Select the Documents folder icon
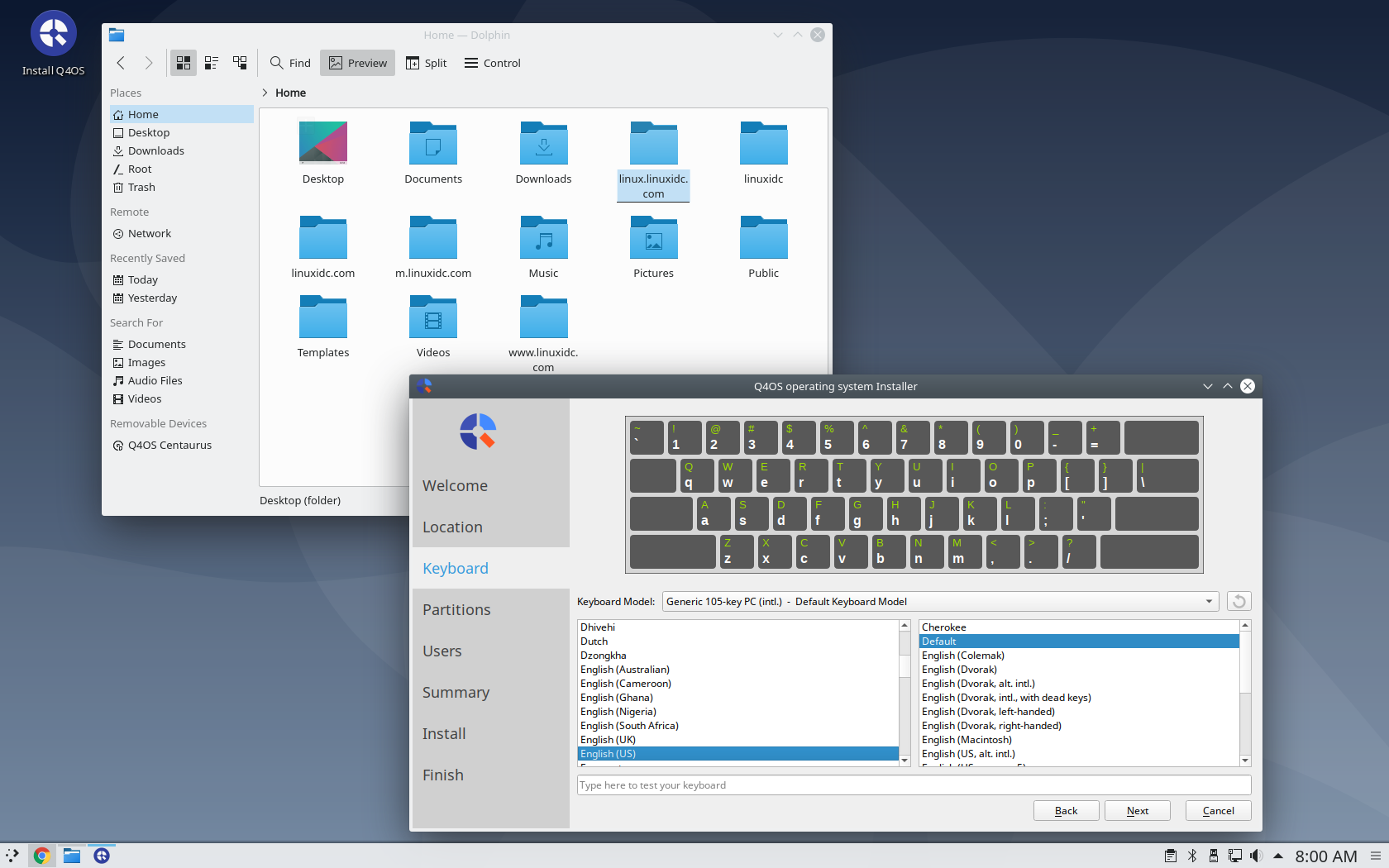The width and height of the screenshot is (1389, 868). pos(433,142)
